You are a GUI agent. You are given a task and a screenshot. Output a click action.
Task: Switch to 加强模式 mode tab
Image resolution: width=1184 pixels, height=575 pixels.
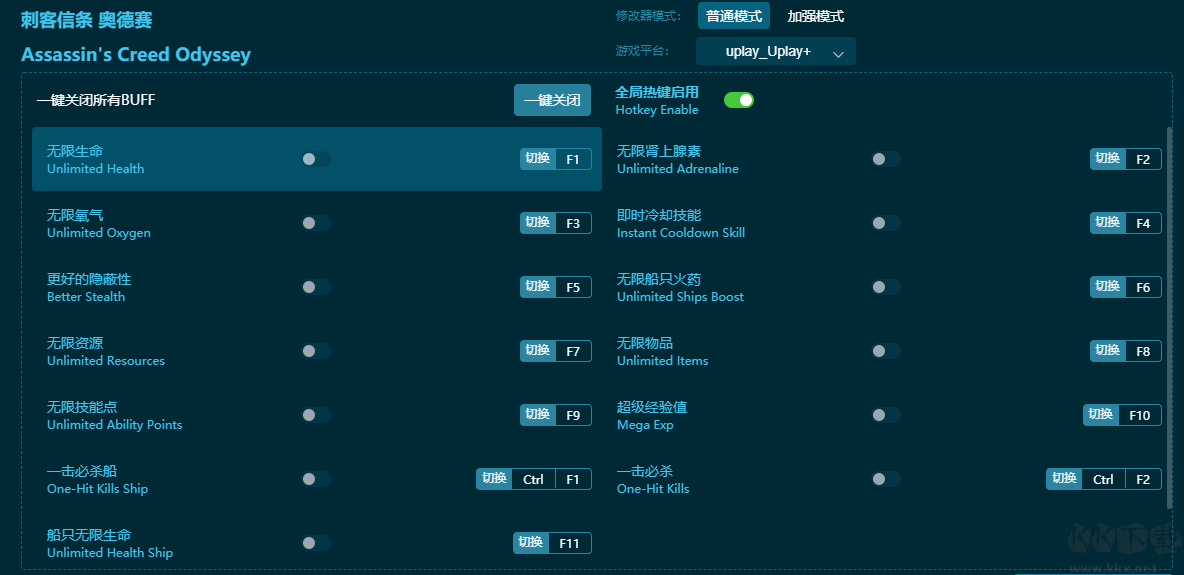click(x=816, y=16)
